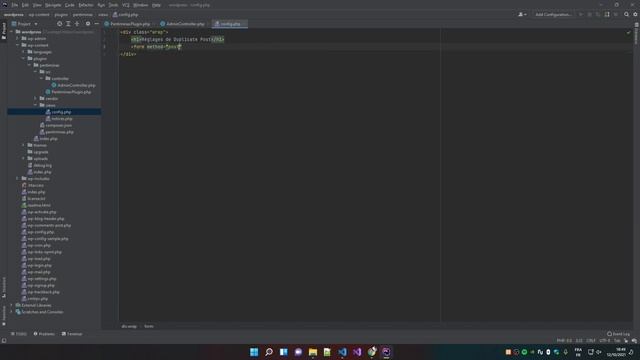Open the Navigate menu

53,5
